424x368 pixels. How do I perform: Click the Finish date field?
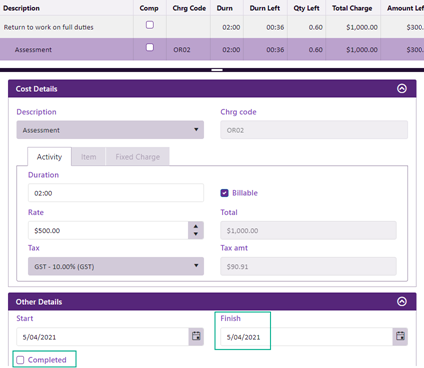(x=306, y=337)
